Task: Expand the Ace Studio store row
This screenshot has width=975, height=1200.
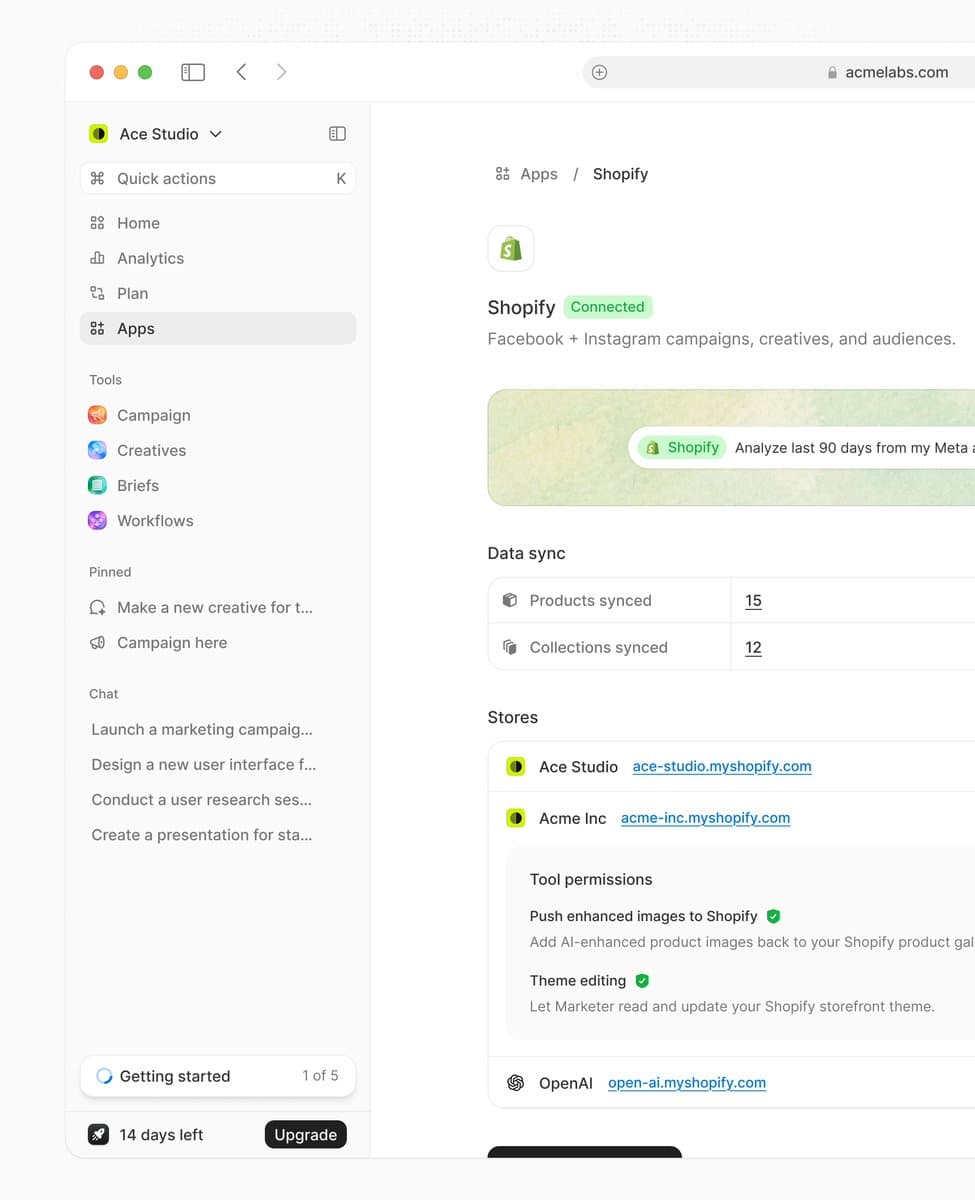Action: [731, 766]
